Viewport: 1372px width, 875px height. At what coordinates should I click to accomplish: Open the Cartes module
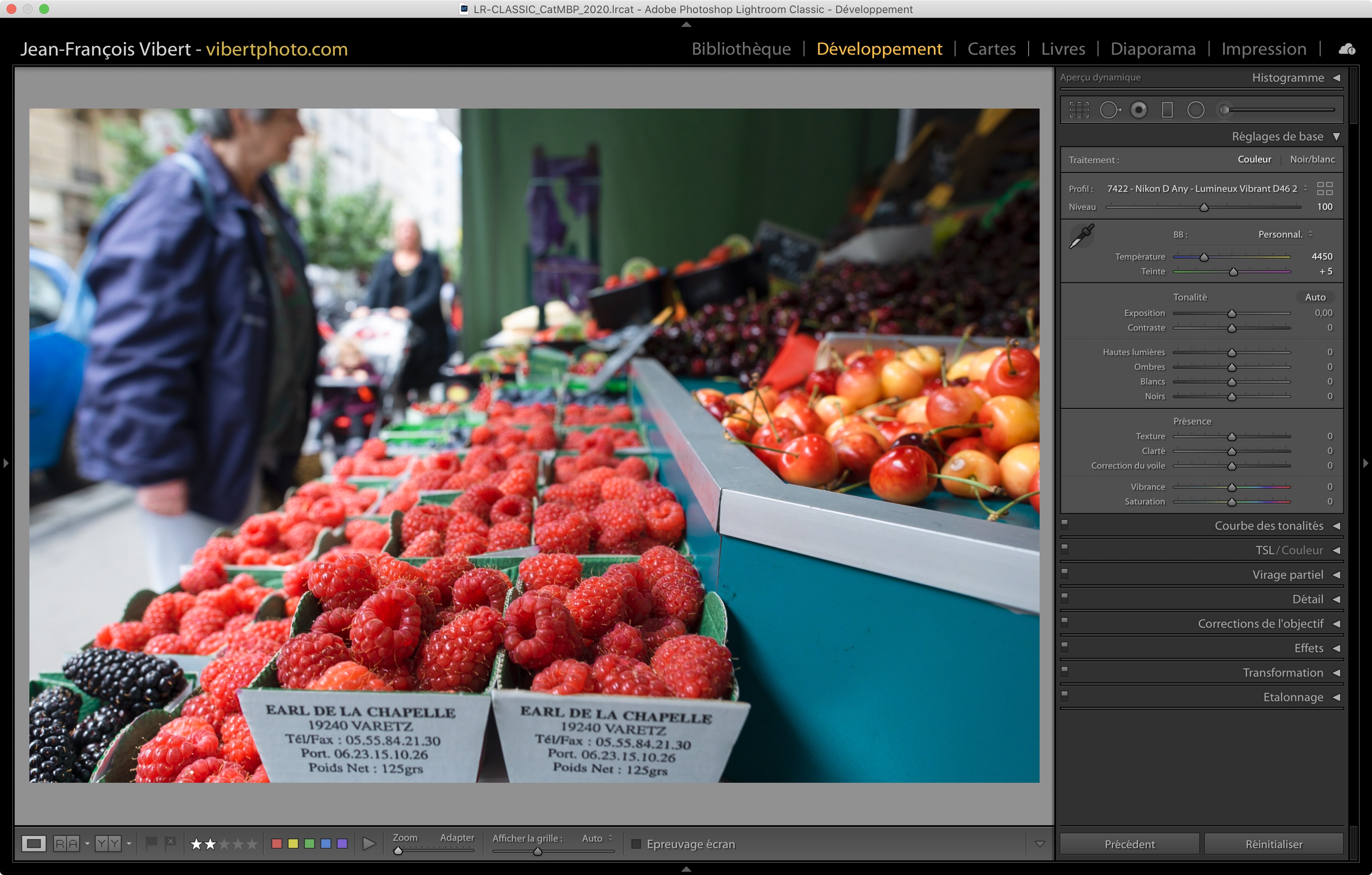click(991, 49)
